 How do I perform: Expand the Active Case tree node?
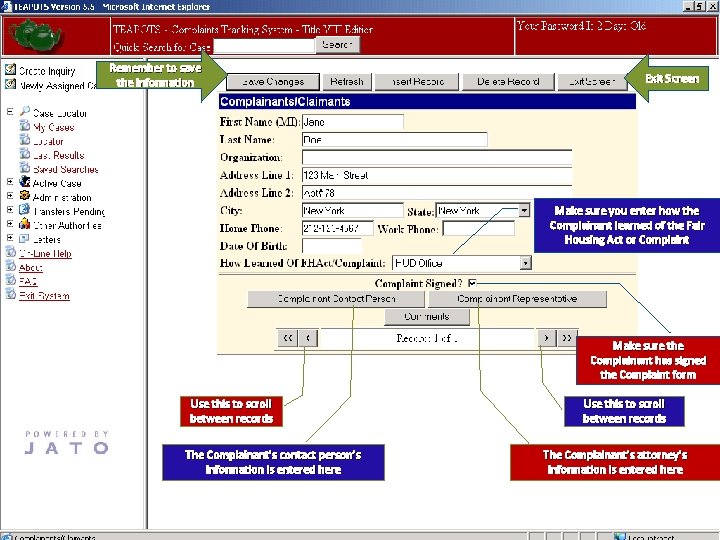coord(10,182)
